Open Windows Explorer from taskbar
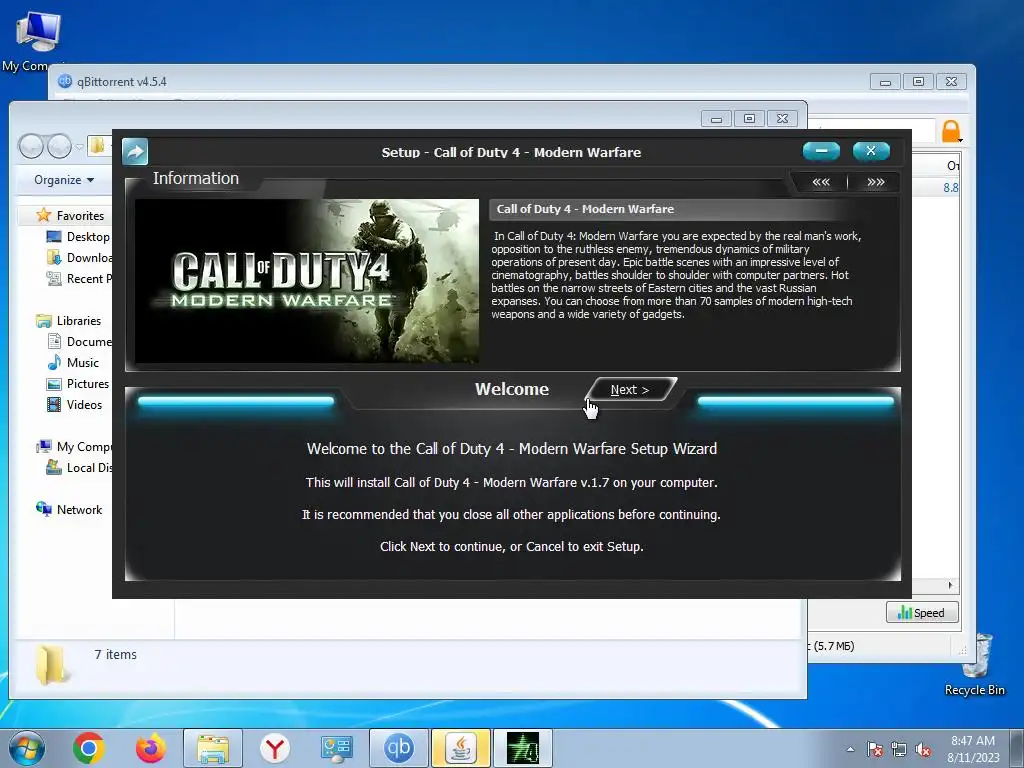Image resolution: width=1024 pixels, height=768 pixels. [213, 748]
